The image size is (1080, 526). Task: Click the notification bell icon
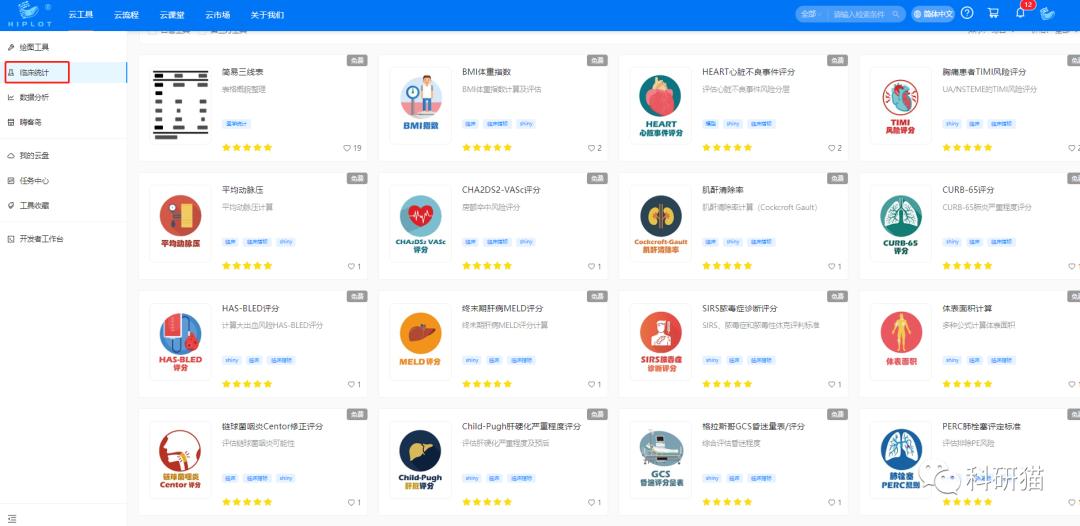(x=1020, y=13)
